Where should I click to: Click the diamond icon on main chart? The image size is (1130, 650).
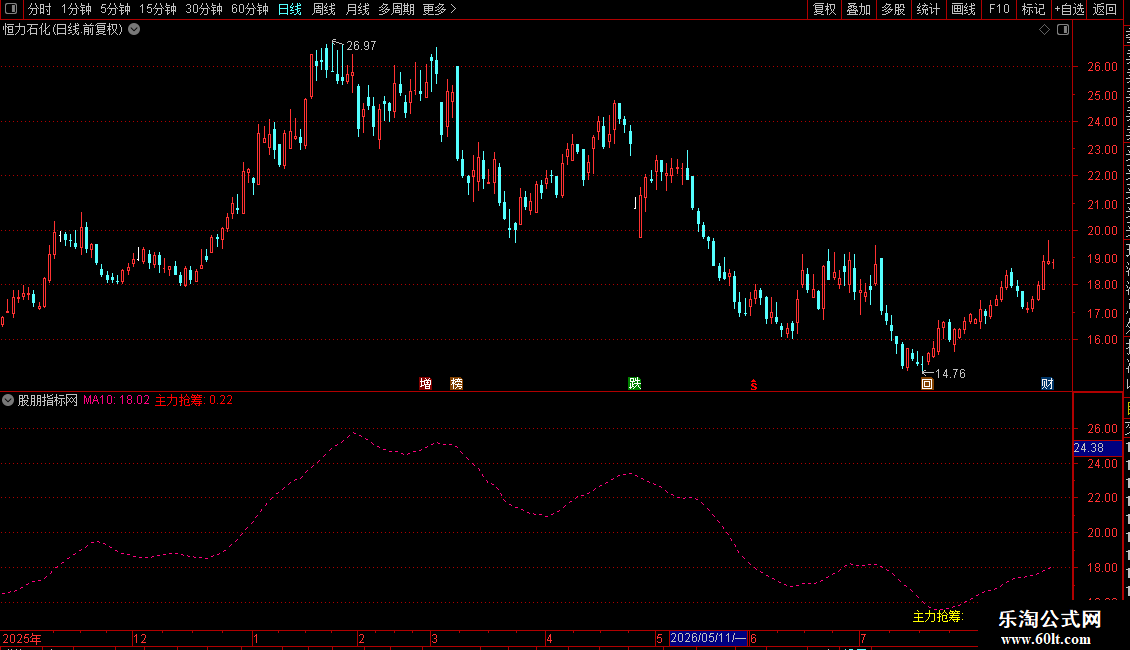coord(1044,30)
